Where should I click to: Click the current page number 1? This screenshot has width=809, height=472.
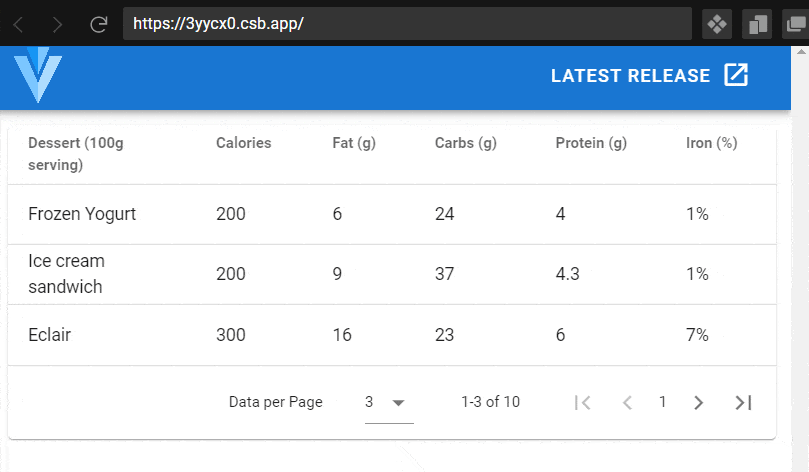[662, 402]
